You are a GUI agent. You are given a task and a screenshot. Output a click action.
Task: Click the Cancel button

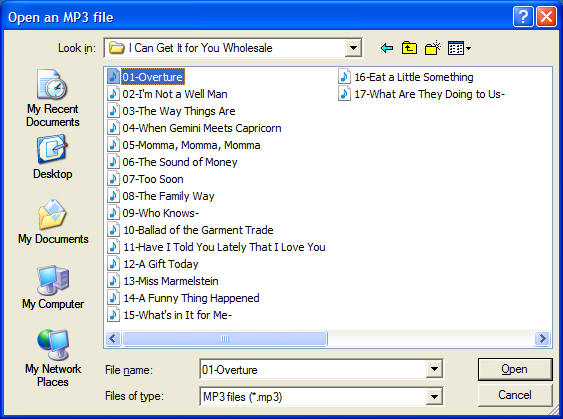coord(515,395)
